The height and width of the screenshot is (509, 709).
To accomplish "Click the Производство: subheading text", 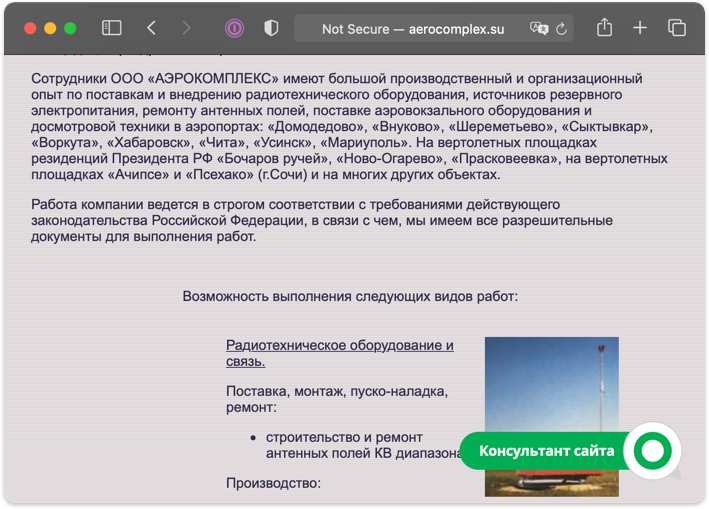I will click(x=273, y=483).
